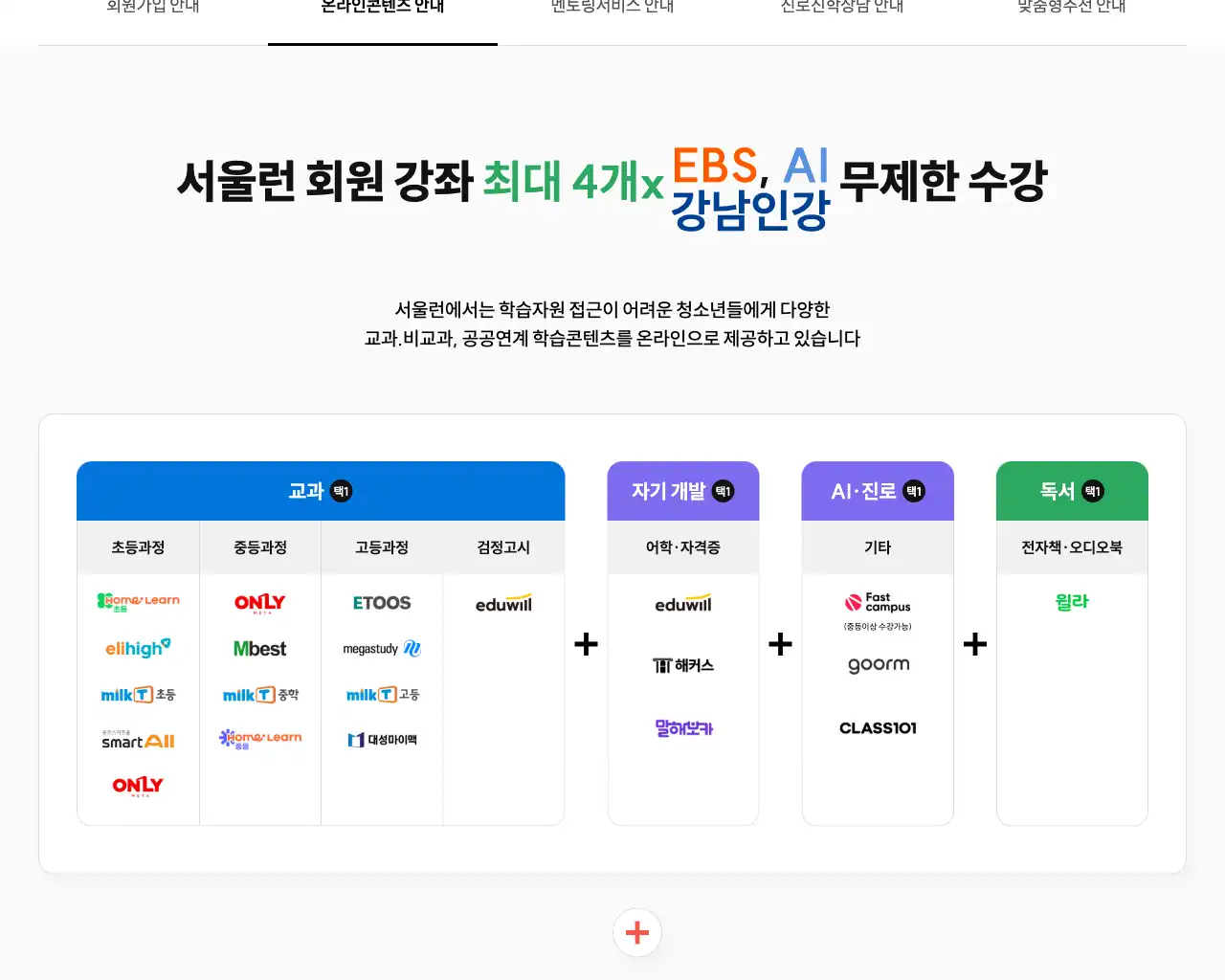This screenshot has height=980, width=1225.
Task: Click the smartAll logo
Action: [x=138, y=739]
